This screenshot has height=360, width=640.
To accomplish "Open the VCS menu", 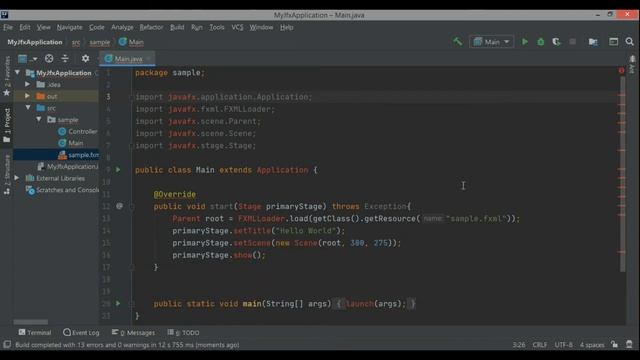I will click(x=237, y=27).
